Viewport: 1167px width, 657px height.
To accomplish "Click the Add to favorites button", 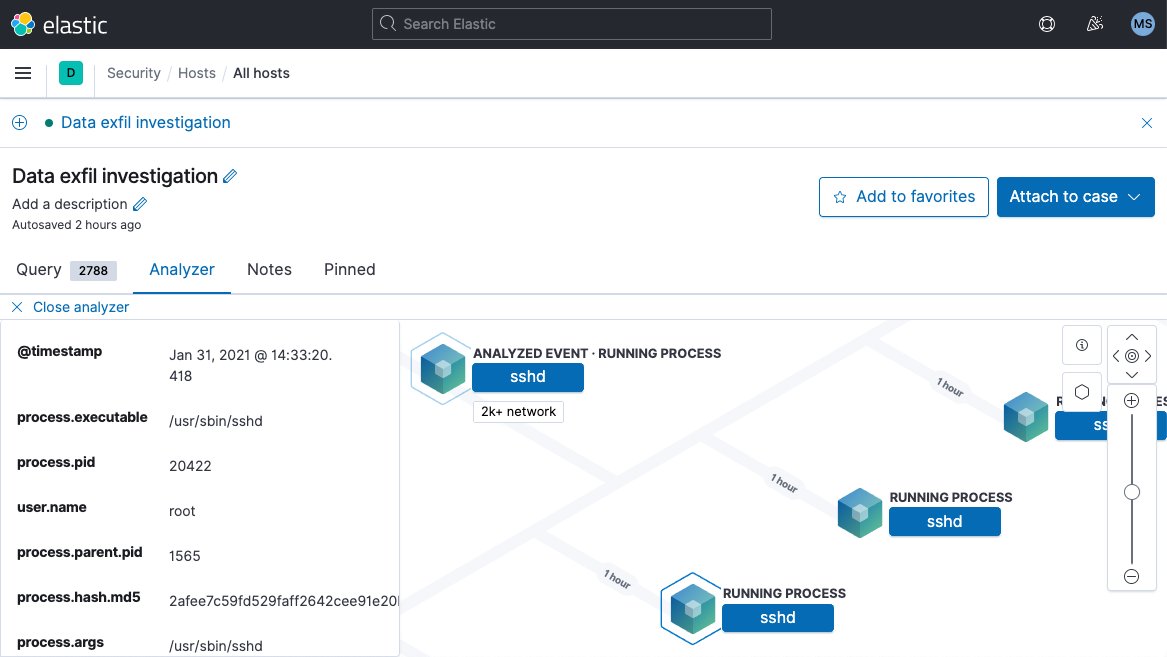I will (x=903, y=197).
